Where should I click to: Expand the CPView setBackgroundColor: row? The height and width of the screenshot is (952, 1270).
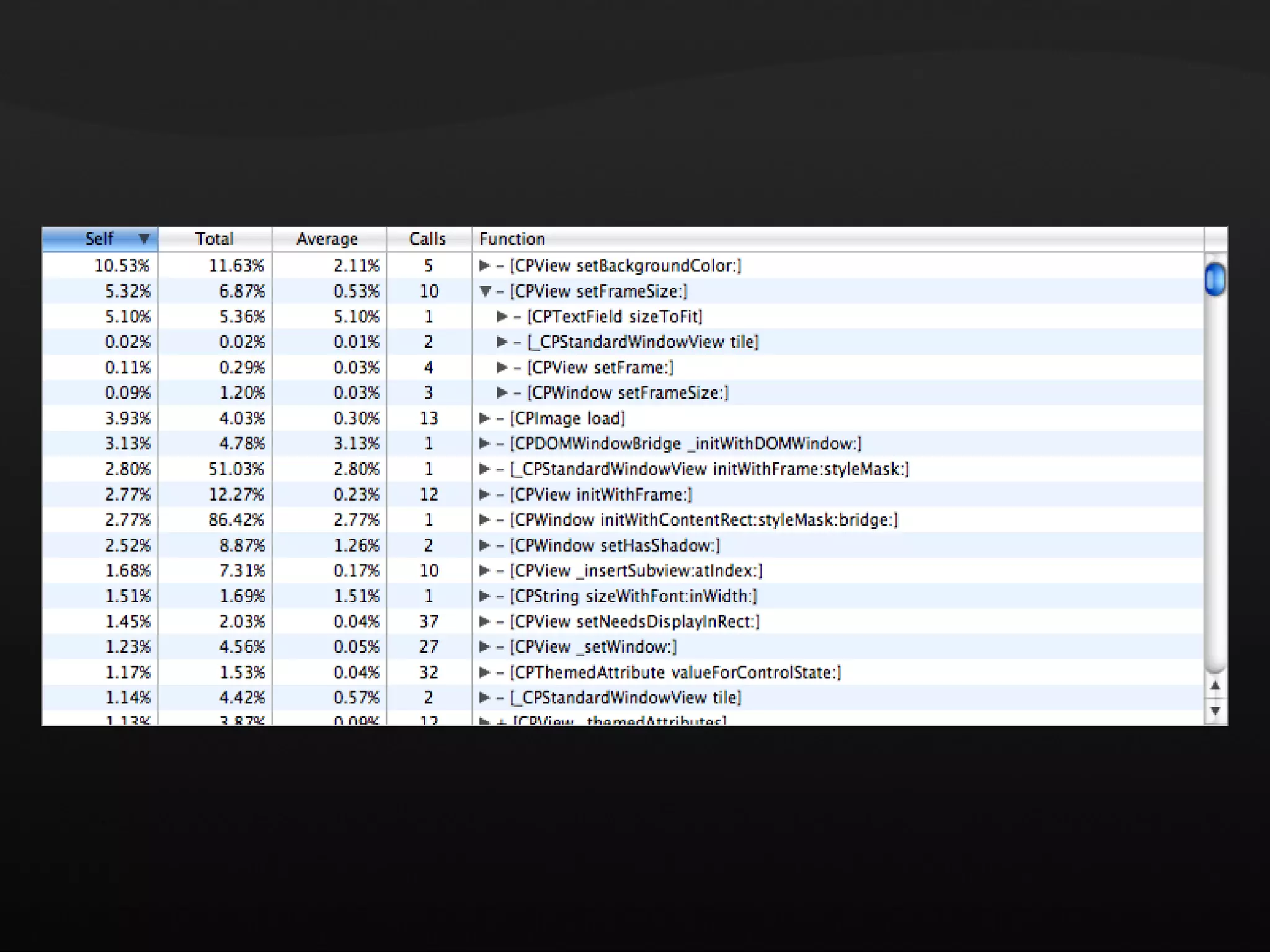pyautogui.click(x=484, y=266)
